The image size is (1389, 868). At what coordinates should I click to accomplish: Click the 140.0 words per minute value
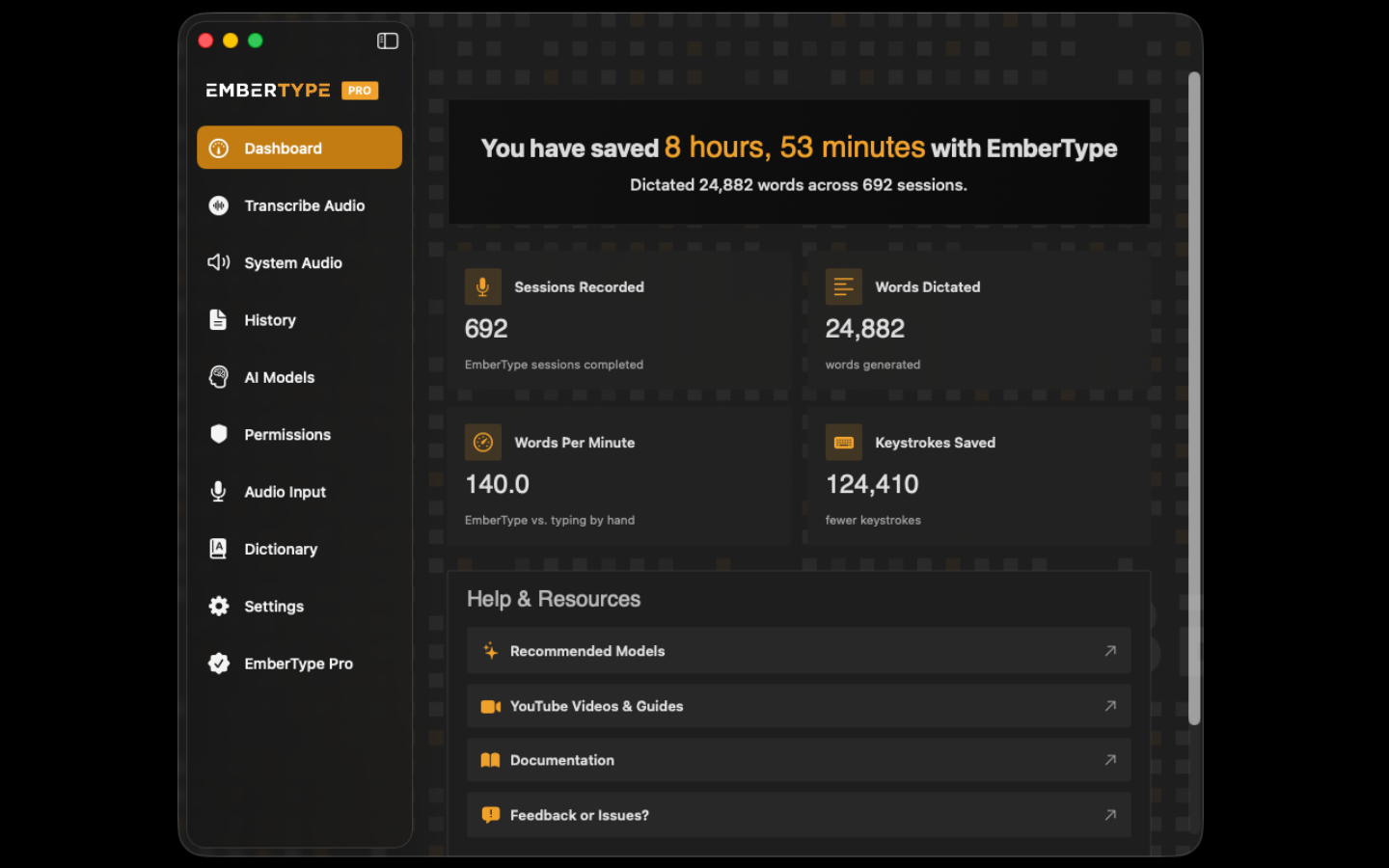tap(498, 484)
